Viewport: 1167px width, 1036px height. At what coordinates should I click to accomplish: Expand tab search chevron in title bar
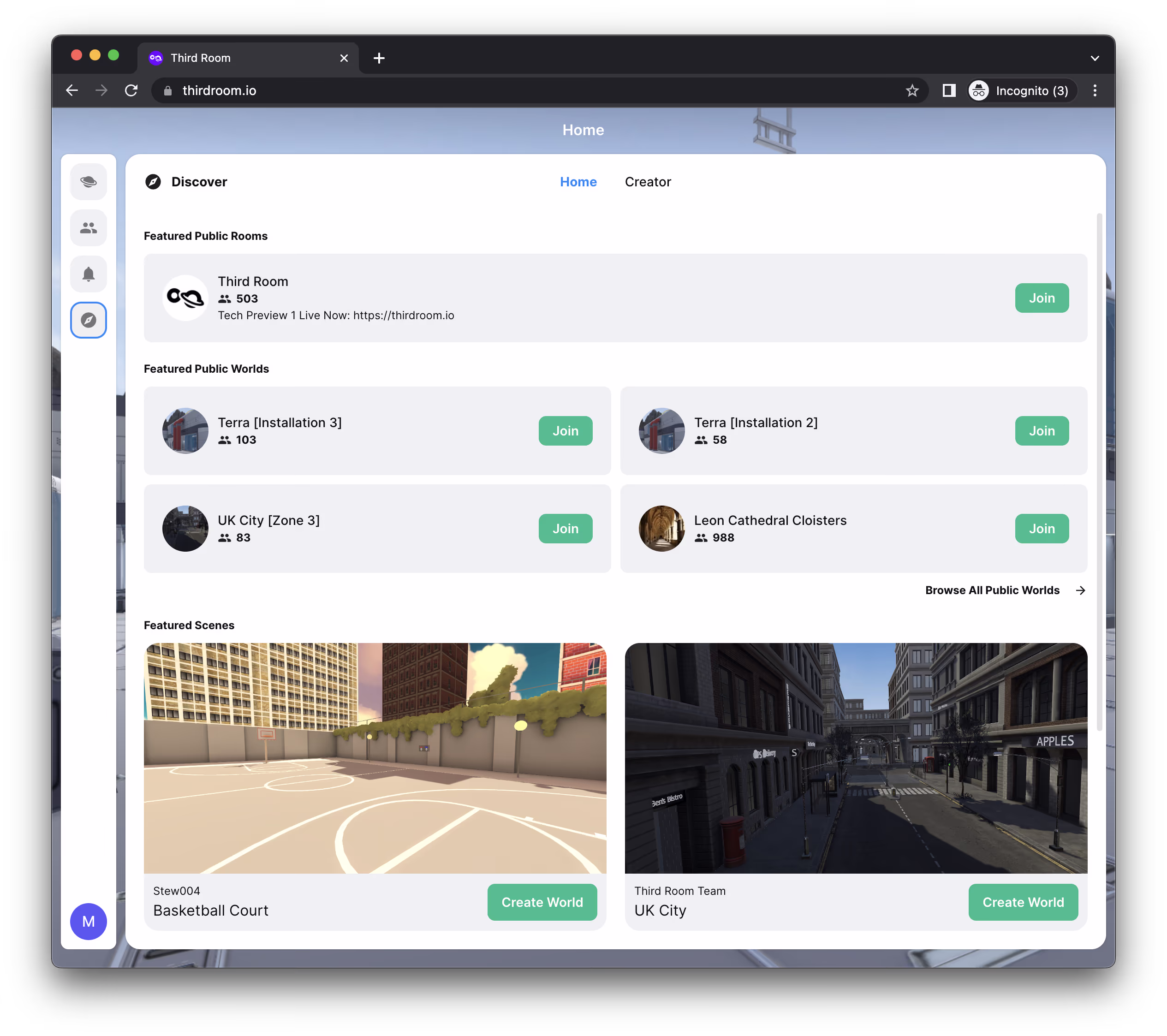1095,58
